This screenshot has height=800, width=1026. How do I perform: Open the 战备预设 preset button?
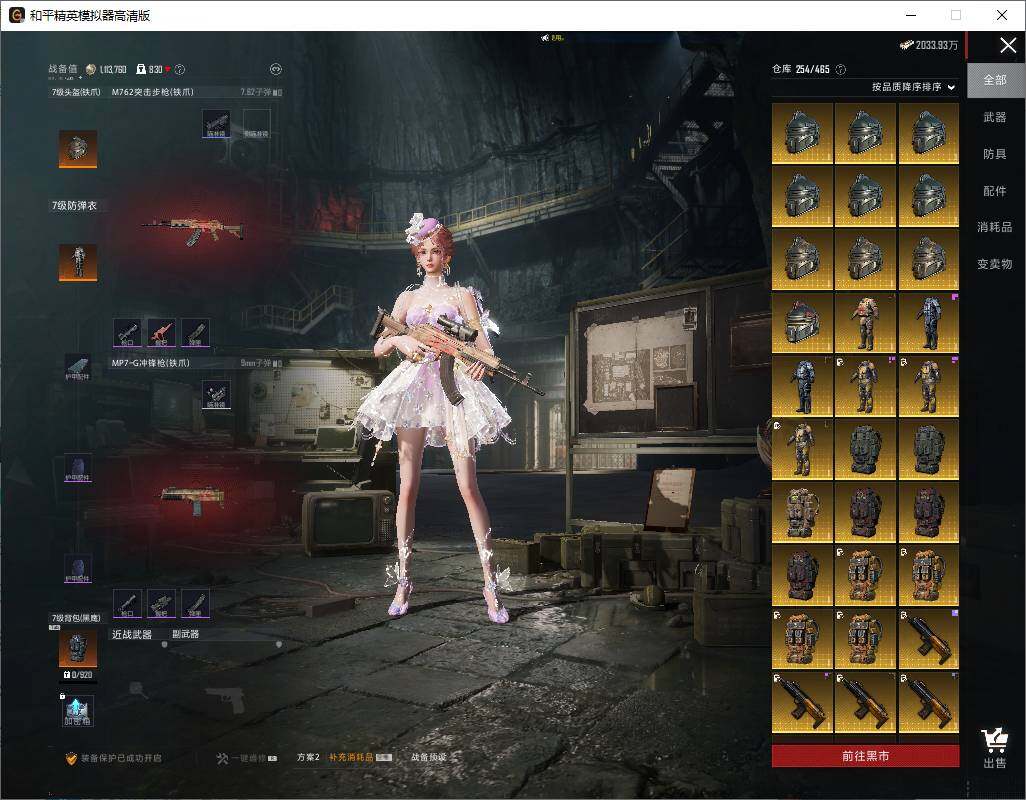tap(429, 757)
